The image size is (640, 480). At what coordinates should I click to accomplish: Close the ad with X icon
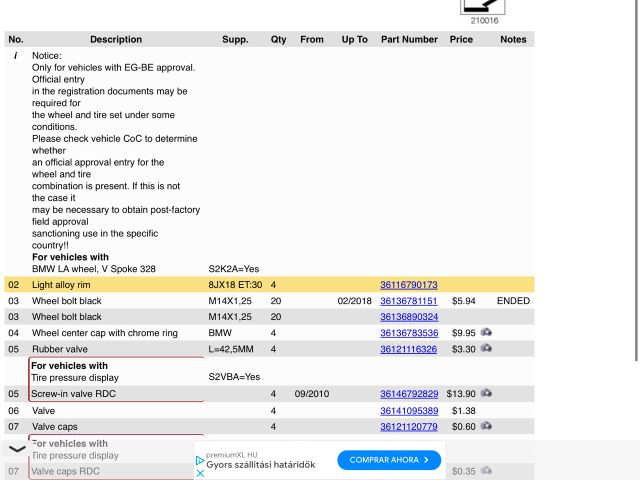[200, 473]
